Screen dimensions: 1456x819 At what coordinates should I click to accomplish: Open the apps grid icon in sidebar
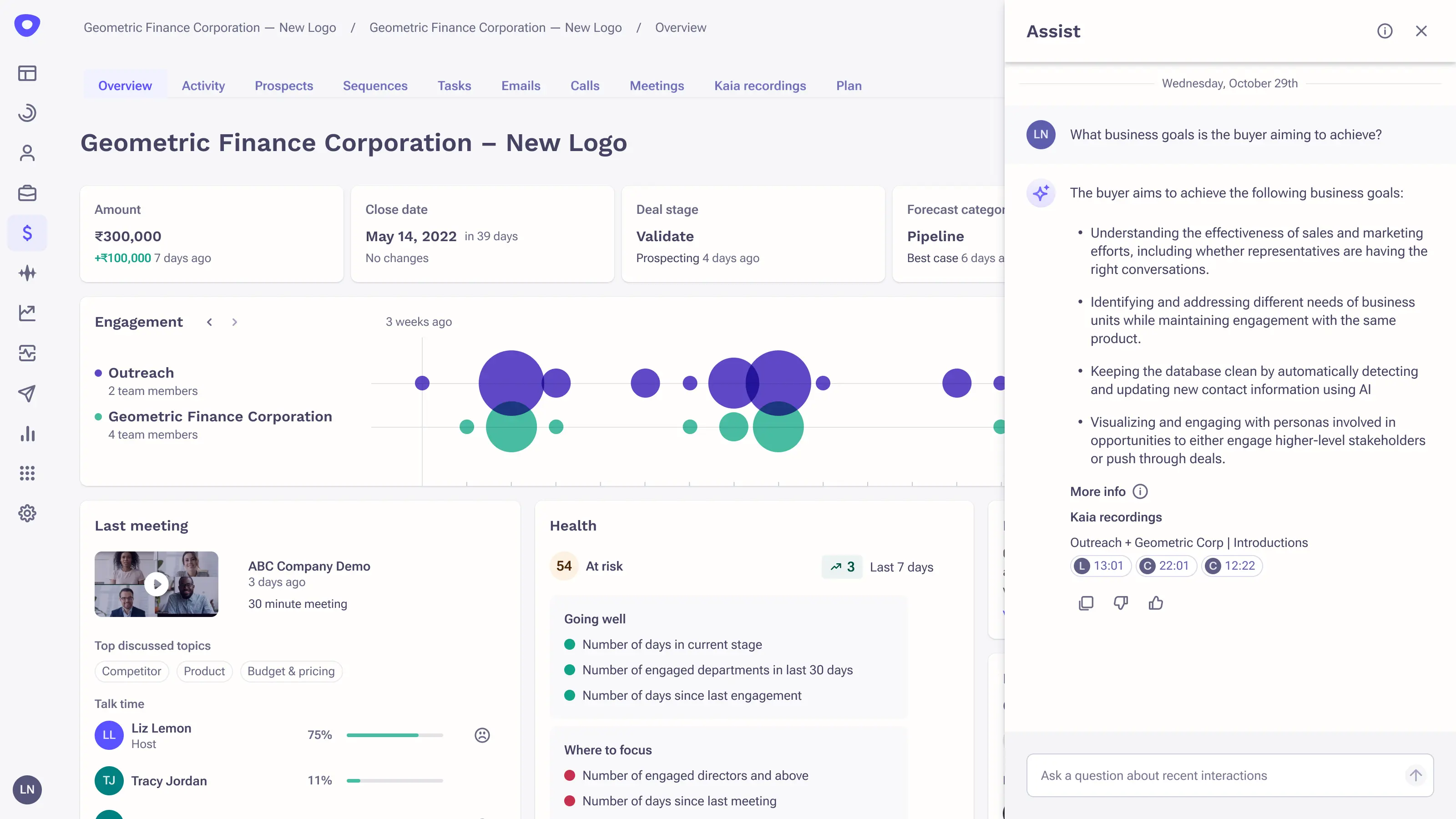(x=27, y=473)
